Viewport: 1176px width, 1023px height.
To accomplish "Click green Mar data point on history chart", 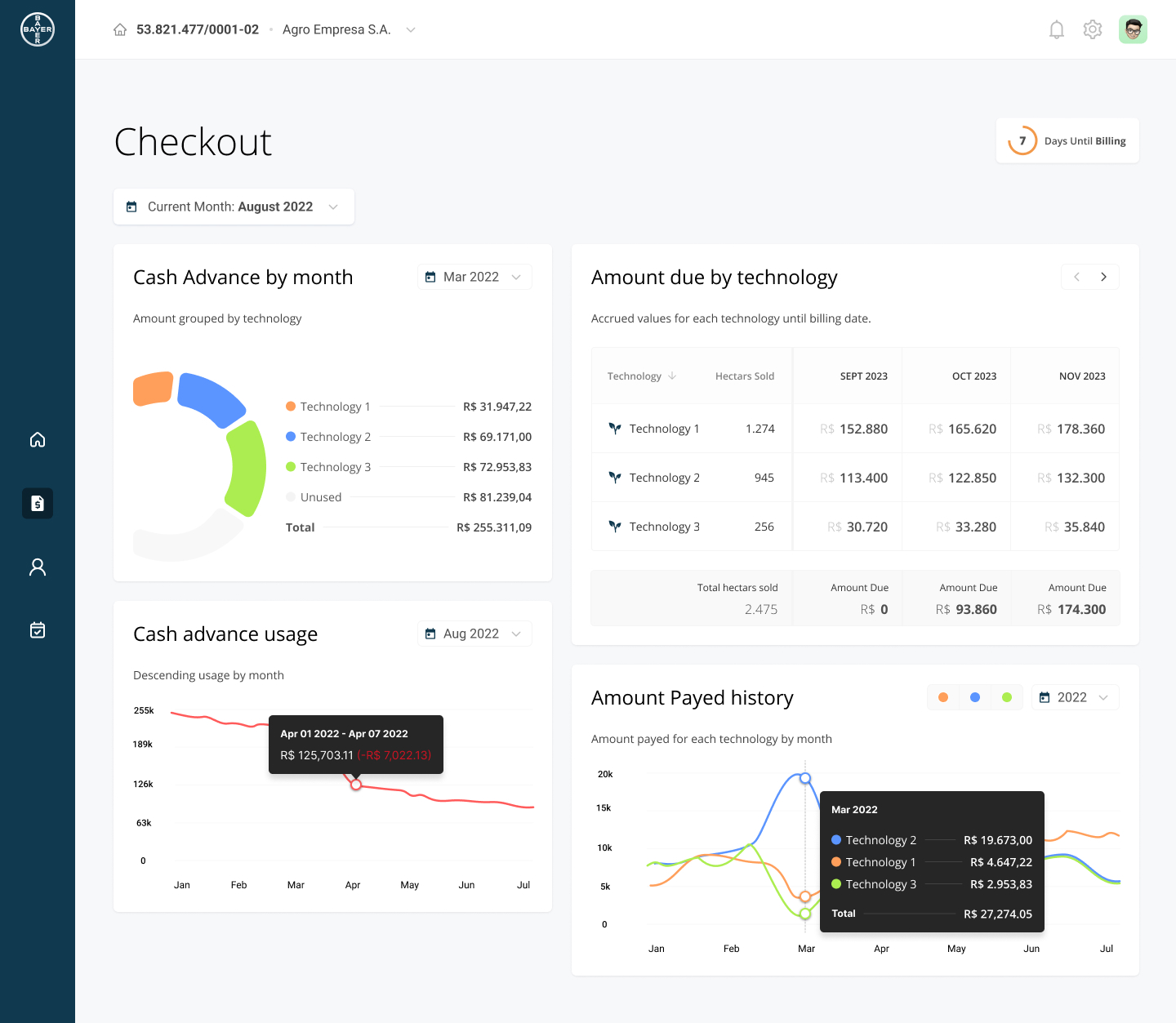I will (x=805, y=914).
